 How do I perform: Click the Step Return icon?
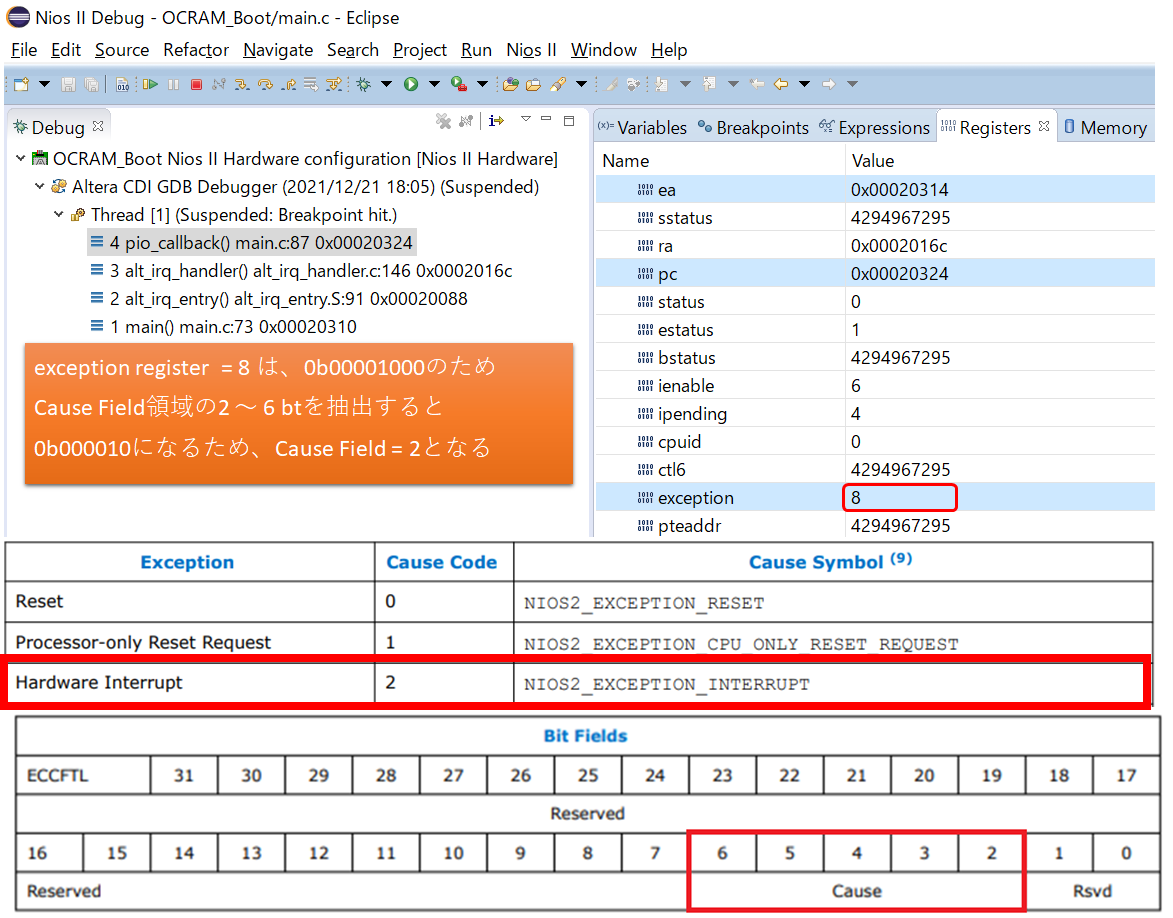289,85
